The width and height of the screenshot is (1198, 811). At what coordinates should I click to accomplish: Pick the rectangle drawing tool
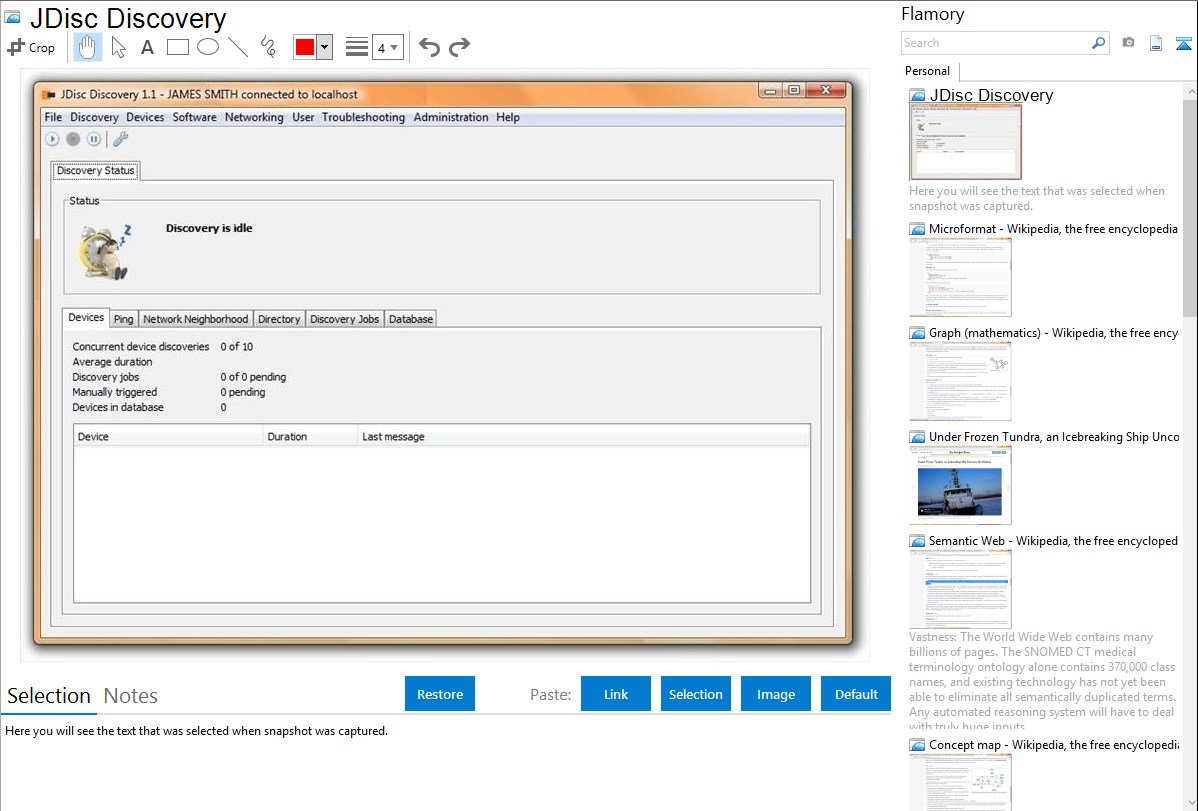pos(177,47)
